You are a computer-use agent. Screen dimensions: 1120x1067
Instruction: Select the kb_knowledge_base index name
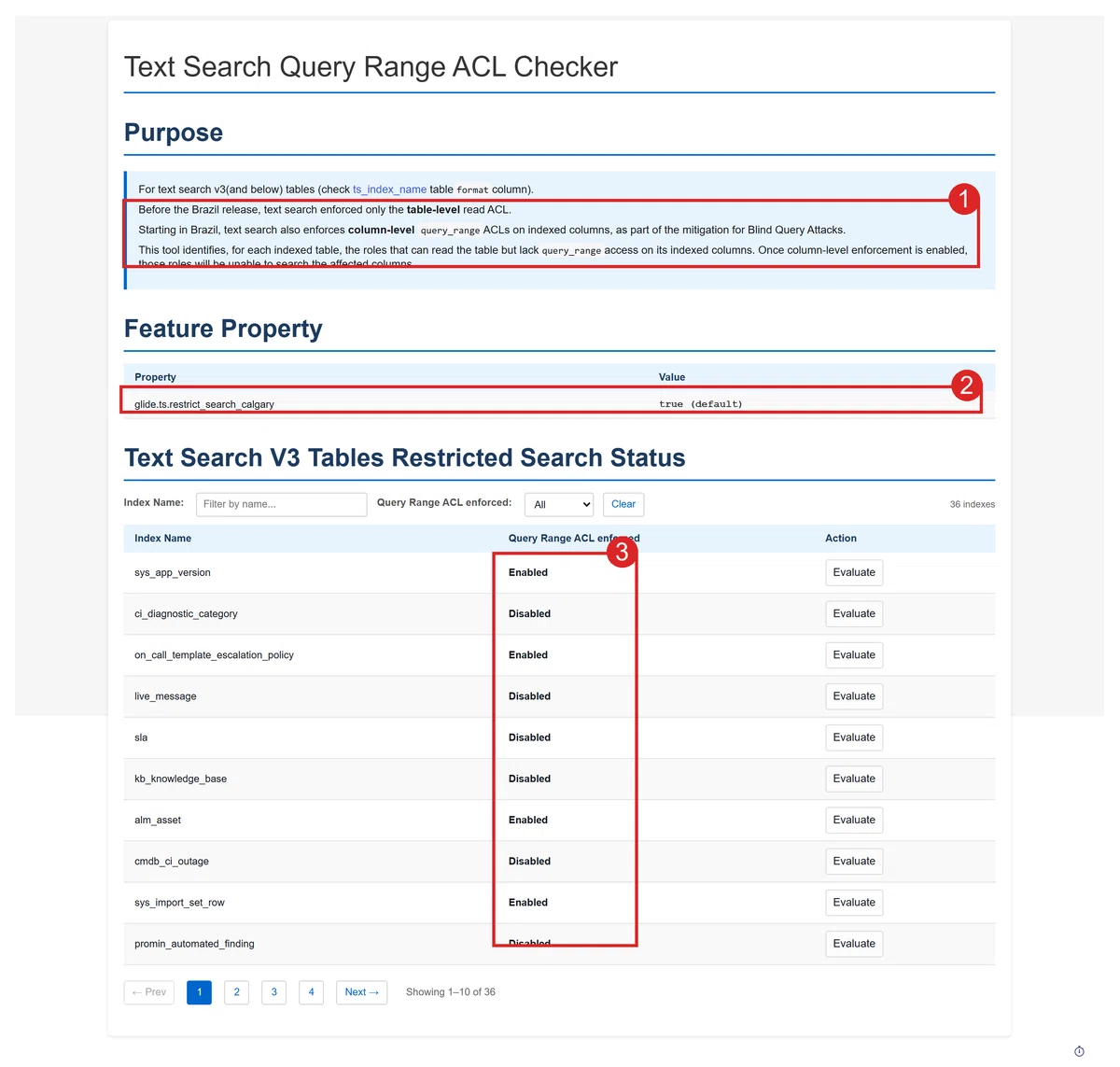(180, 779)
